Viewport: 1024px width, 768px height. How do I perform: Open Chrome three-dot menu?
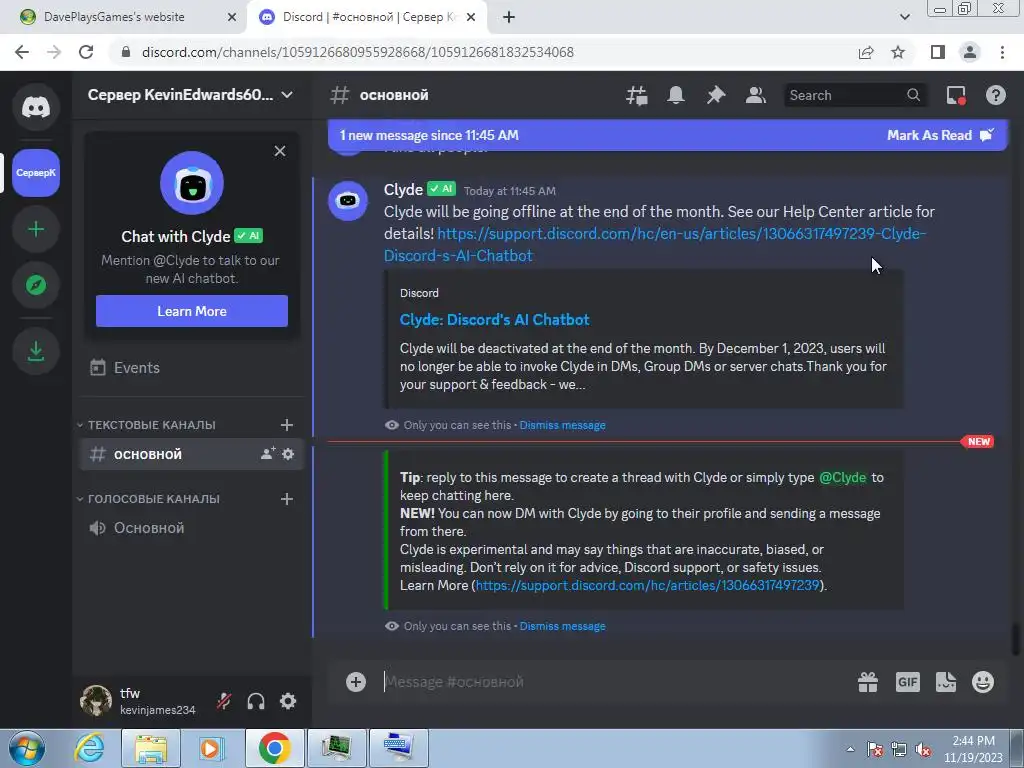[x=1002, y=52]
